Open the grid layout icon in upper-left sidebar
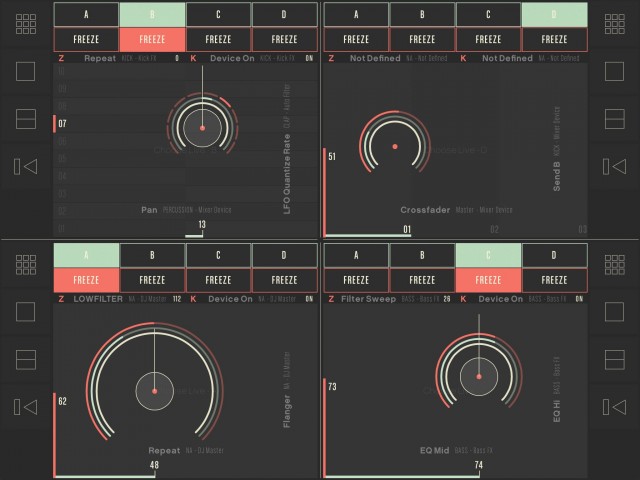 click(x=26, y=24)
